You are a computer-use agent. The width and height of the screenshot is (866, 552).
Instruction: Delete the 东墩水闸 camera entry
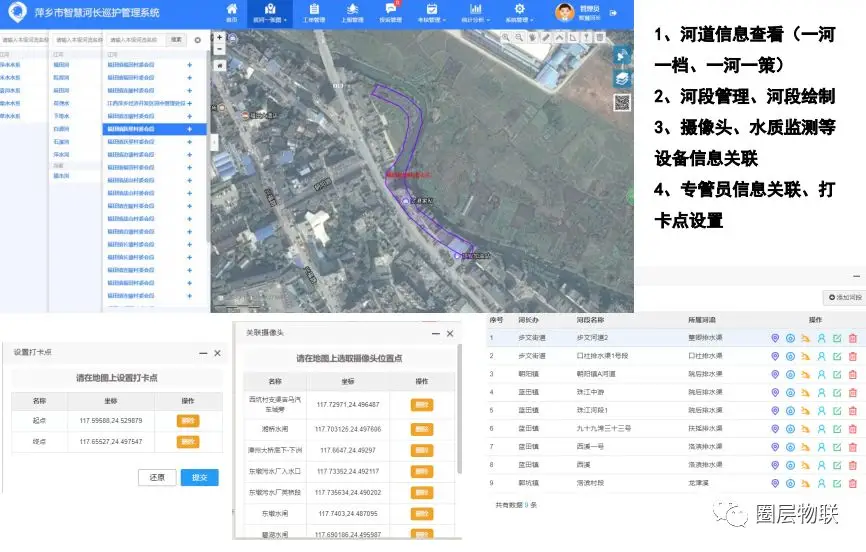point(422,514)
